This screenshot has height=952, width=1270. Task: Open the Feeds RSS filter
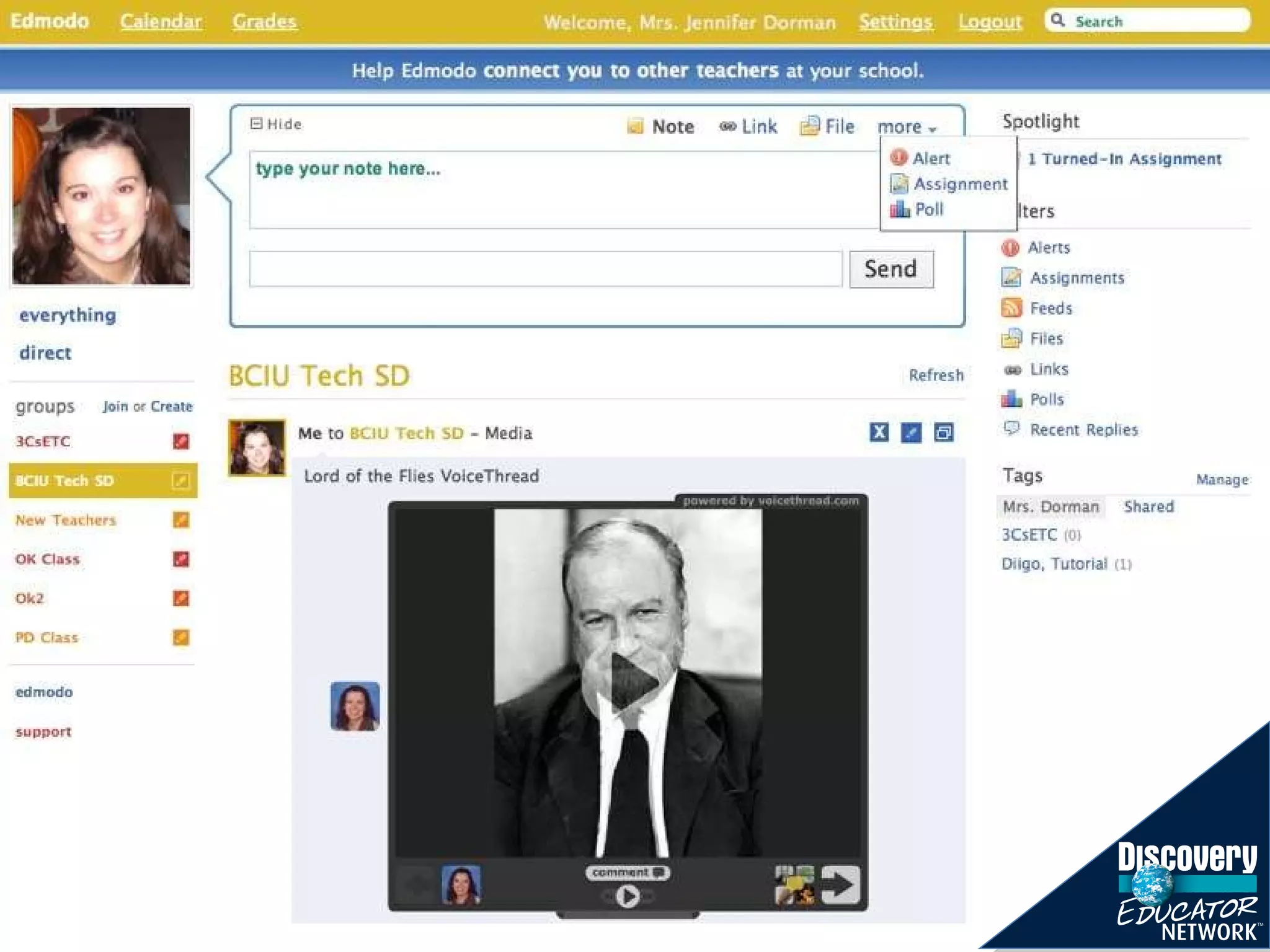(x=1011, y=308)
